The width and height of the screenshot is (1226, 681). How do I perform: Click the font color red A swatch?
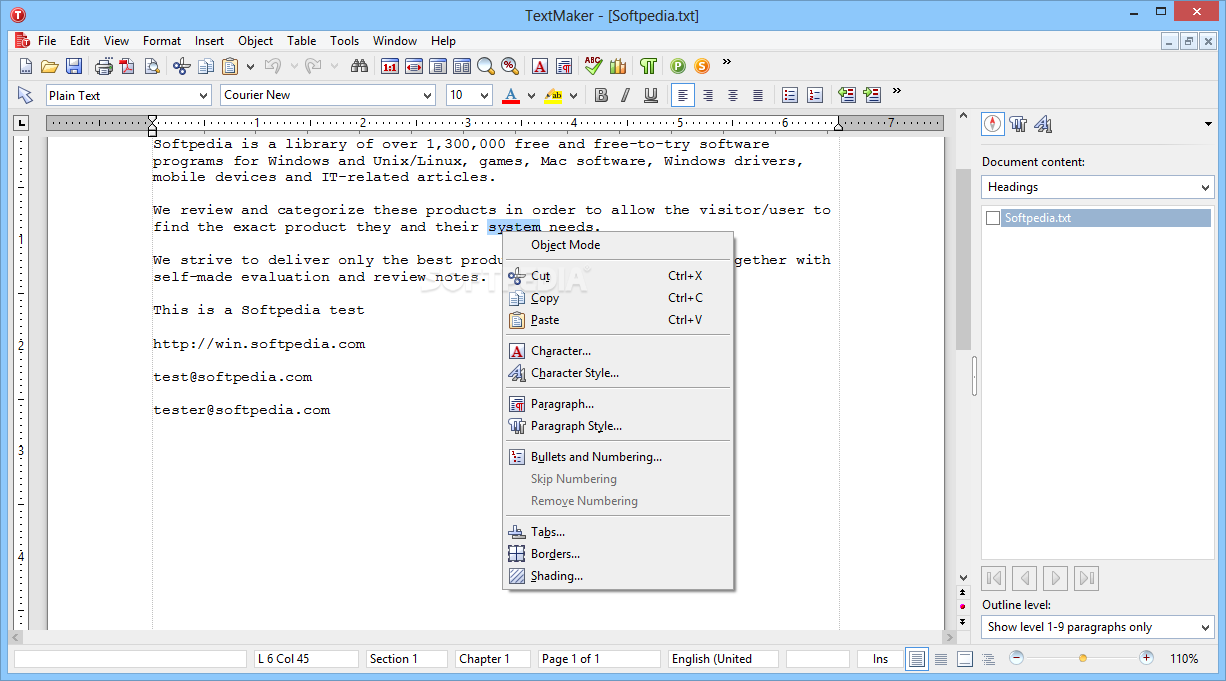pos(511,95)
